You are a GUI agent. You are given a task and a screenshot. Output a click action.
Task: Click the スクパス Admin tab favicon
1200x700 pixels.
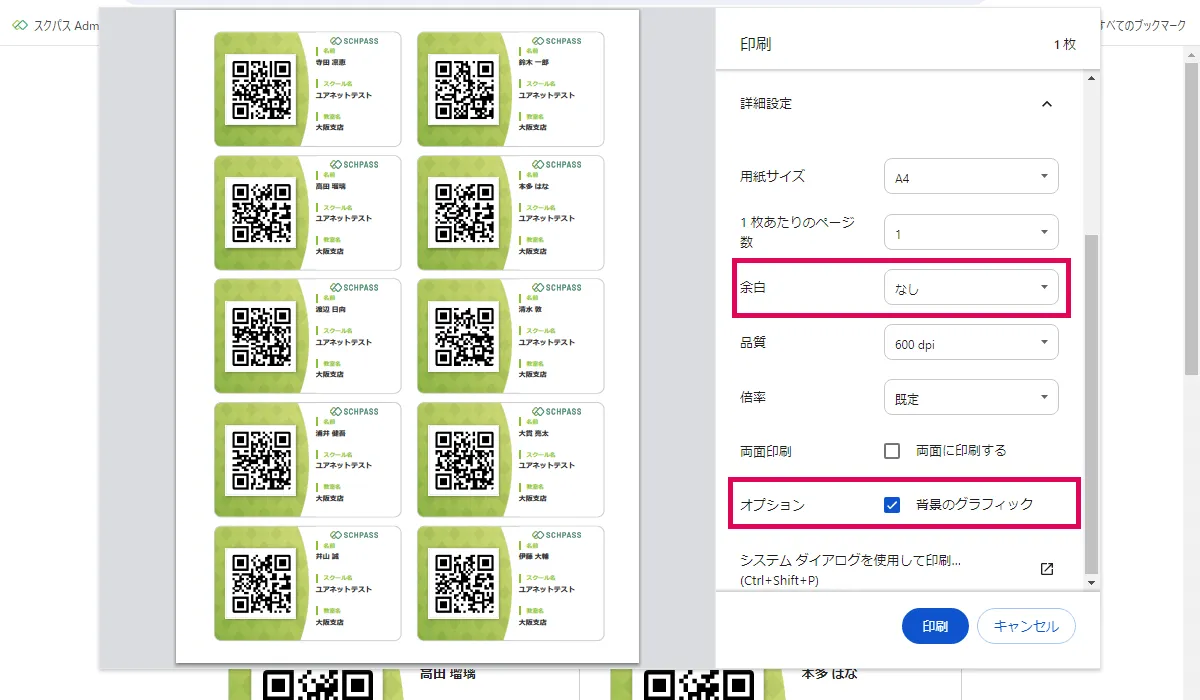19,25
